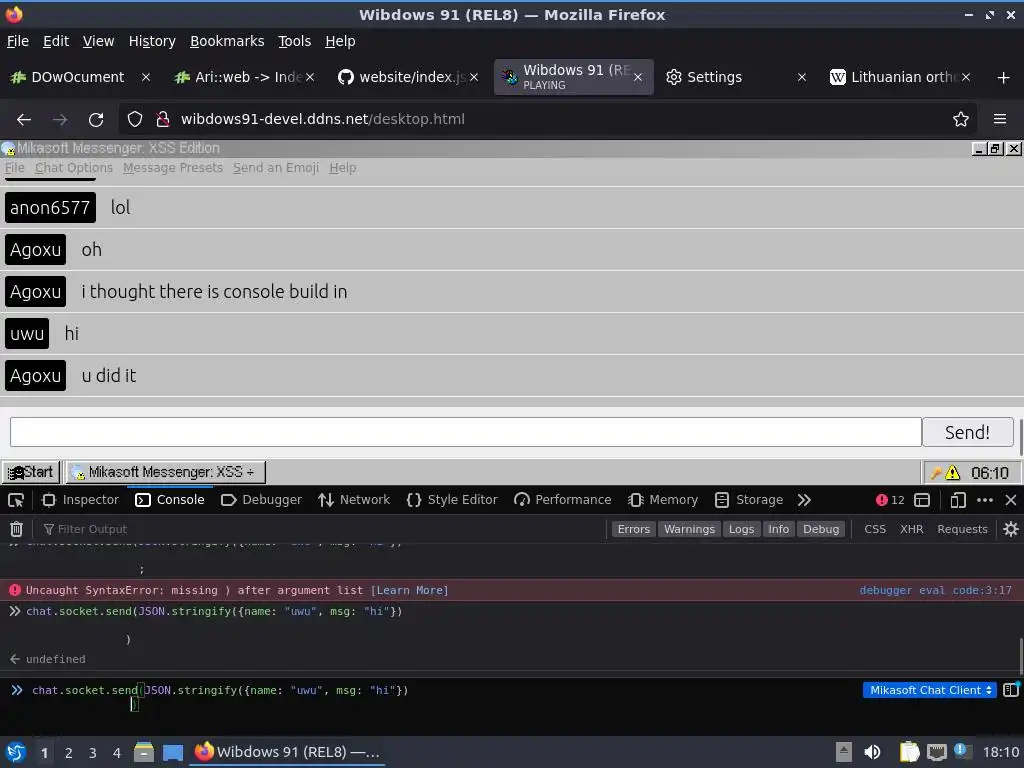
Task: Open the Storage devtools tab
Action: (x=749, y=500)
